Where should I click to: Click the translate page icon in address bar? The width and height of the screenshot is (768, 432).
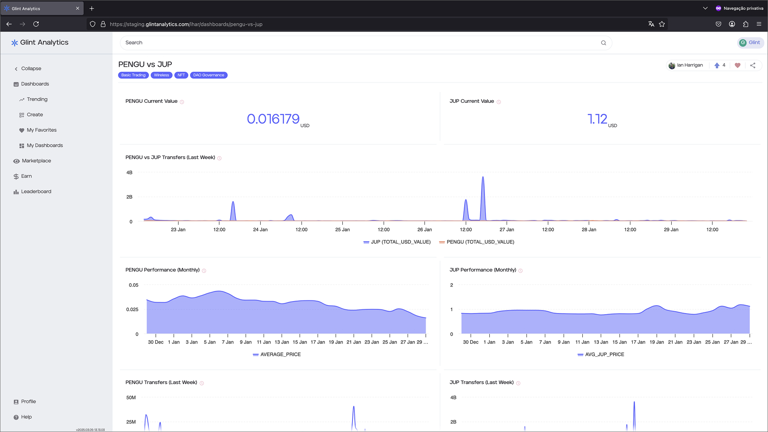coord(651,24)
